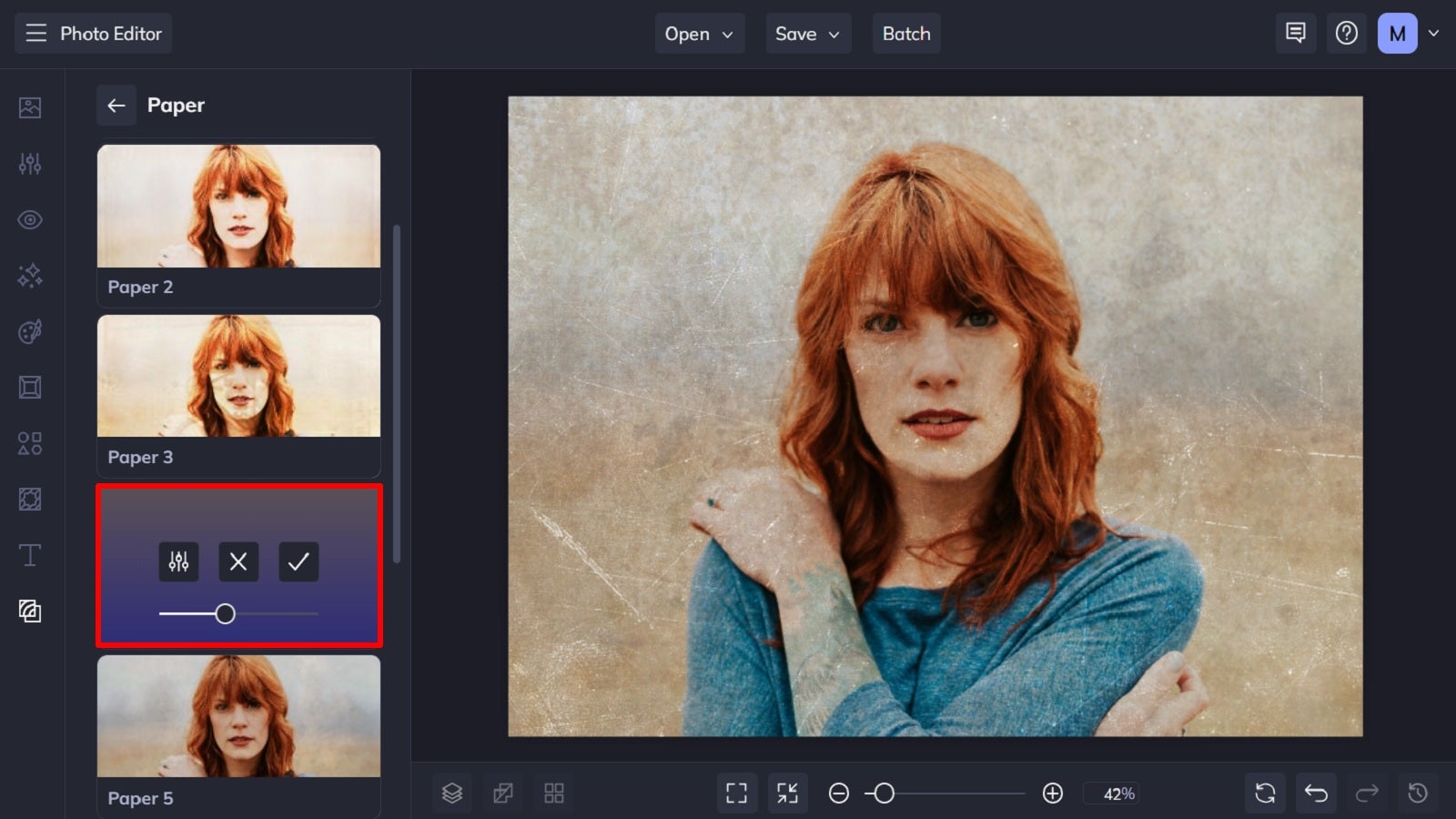
Task: Open the edit history panel
Action: pos(1416,793)
